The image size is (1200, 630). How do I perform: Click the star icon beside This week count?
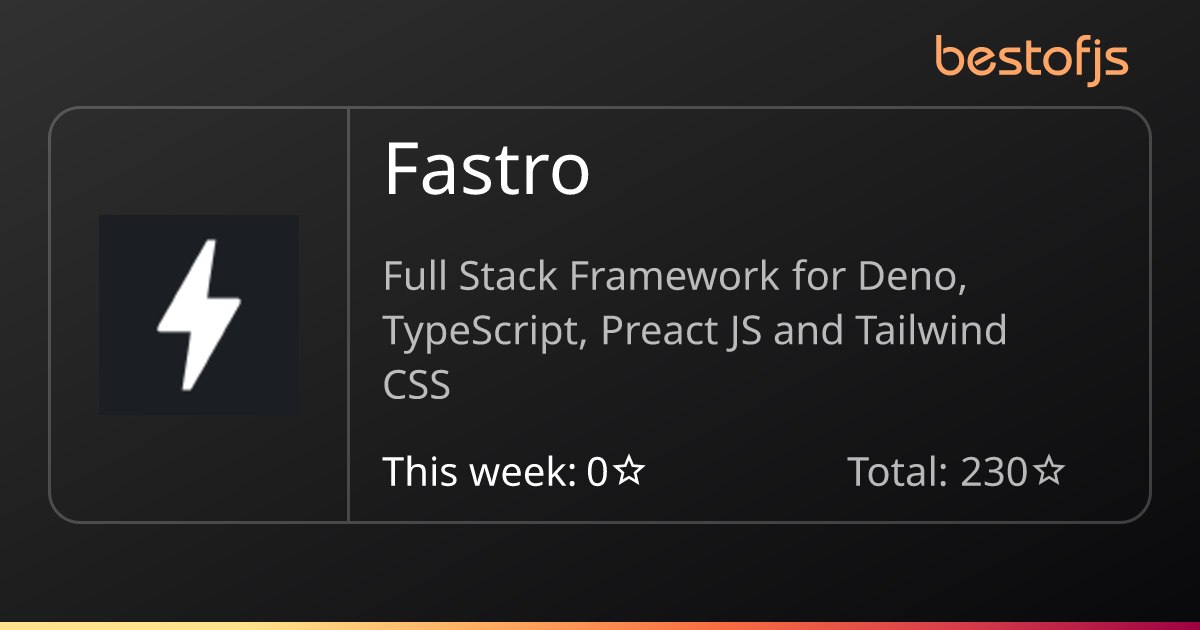tap(628, 471)
